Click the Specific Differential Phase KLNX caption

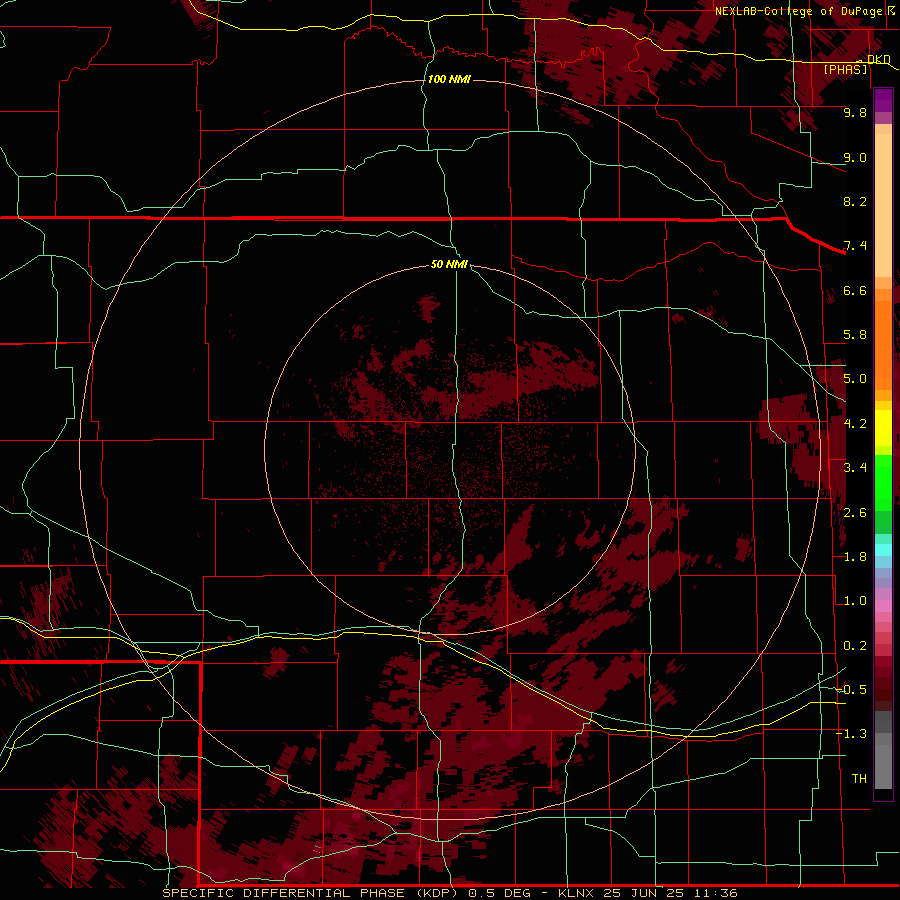coord(449,893)
